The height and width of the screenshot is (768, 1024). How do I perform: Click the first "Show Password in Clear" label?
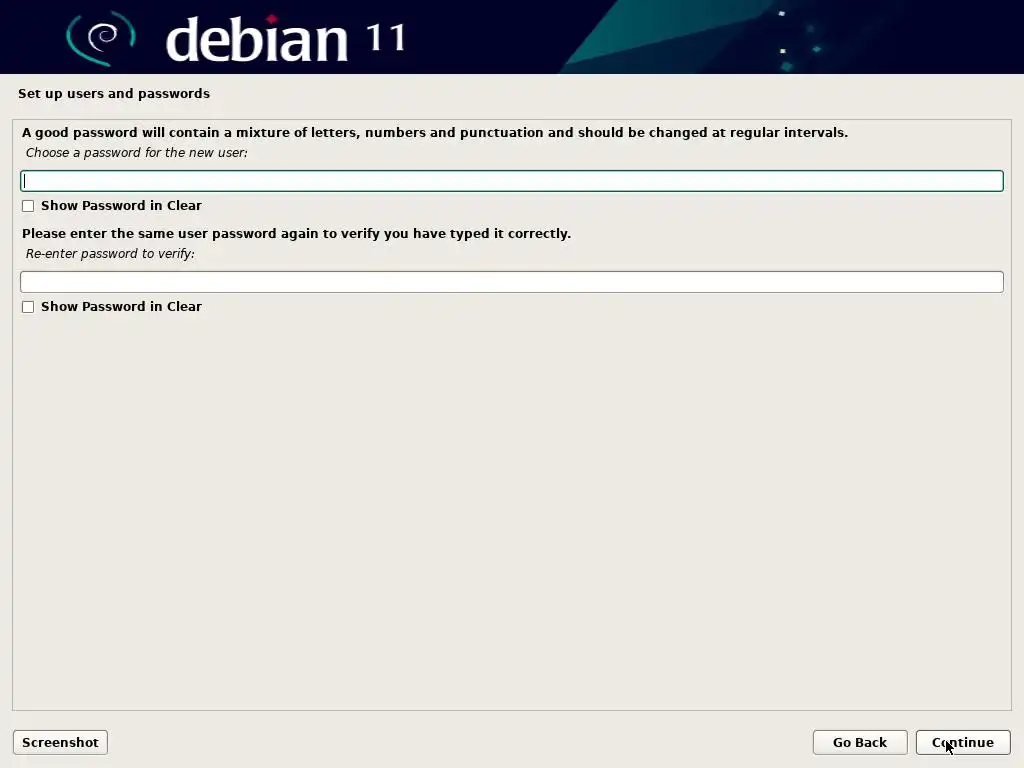121,206
